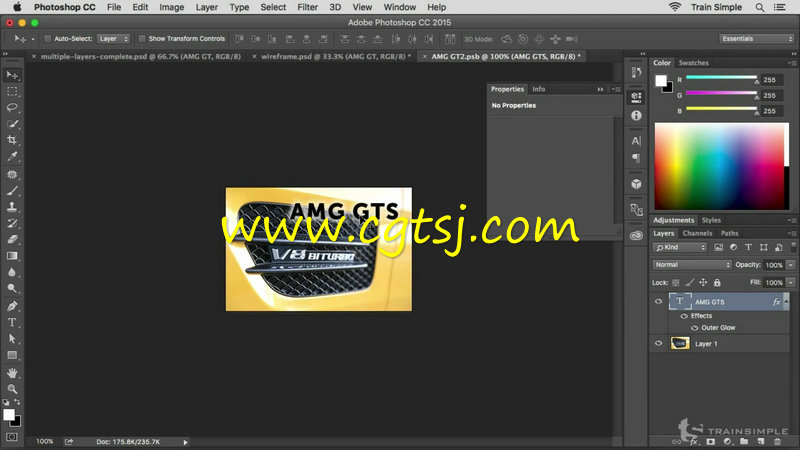Select the History Brush tool
Viewport: 800px width, 450px height.
[12, 223]
